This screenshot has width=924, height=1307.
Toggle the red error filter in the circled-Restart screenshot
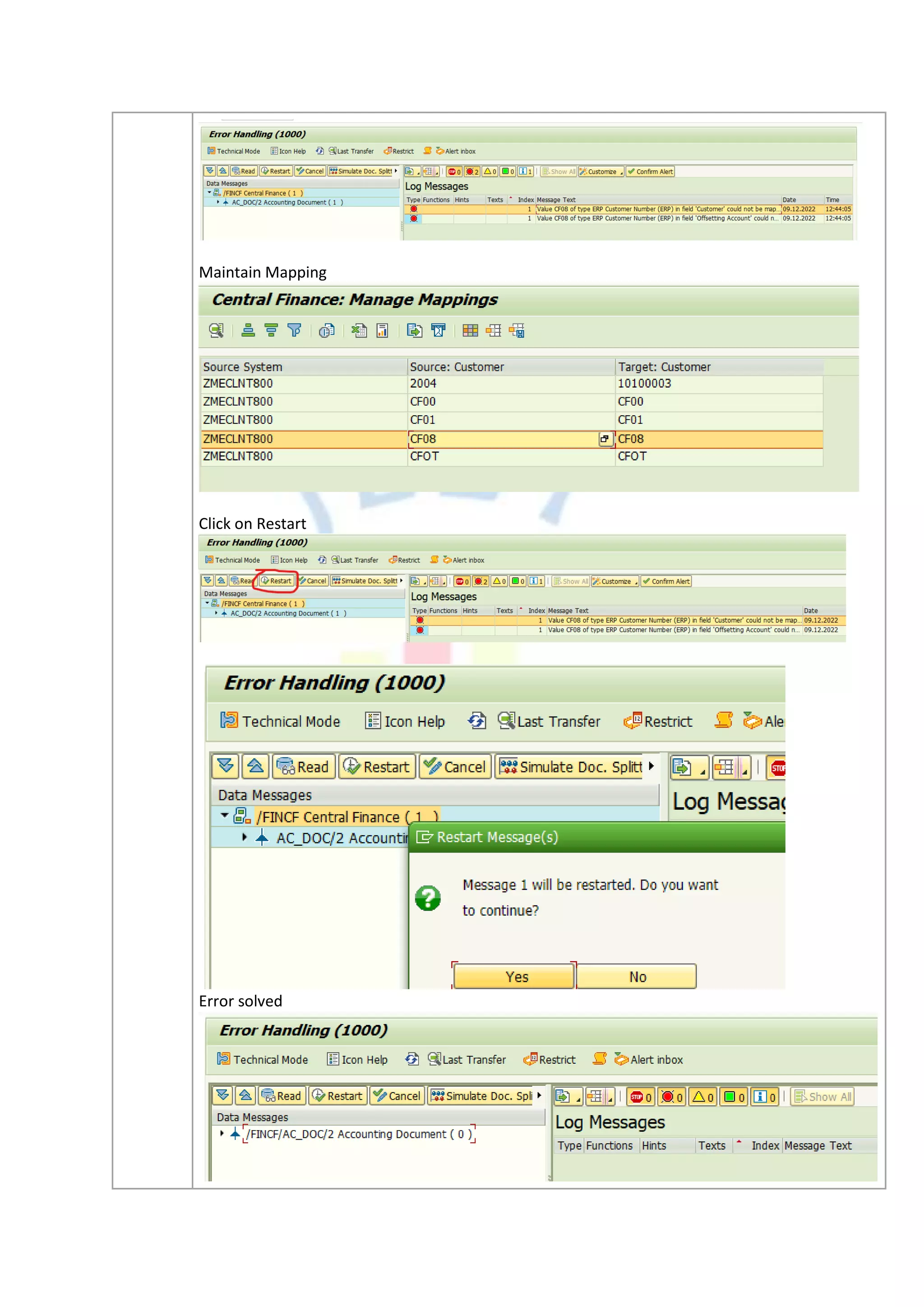(480, 581)
